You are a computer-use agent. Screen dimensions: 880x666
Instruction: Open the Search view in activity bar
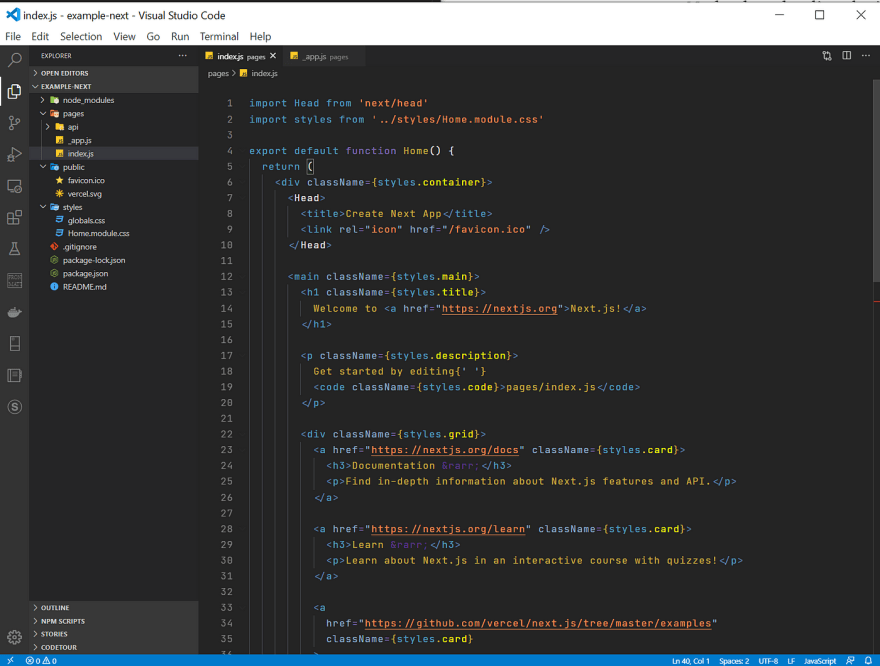pos(15,59)
